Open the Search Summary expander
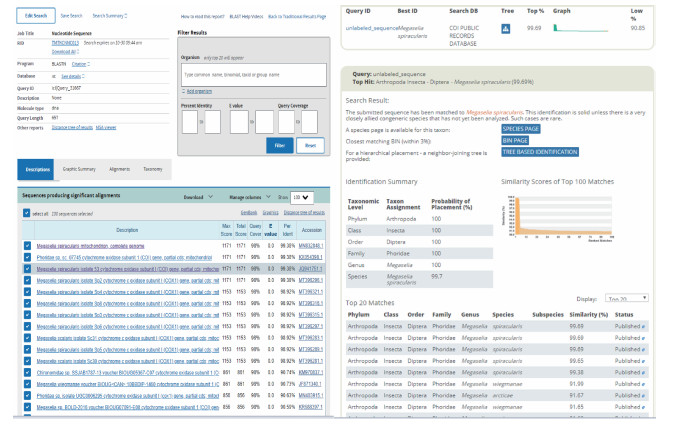693x424 pixels. tap(109, 16)
